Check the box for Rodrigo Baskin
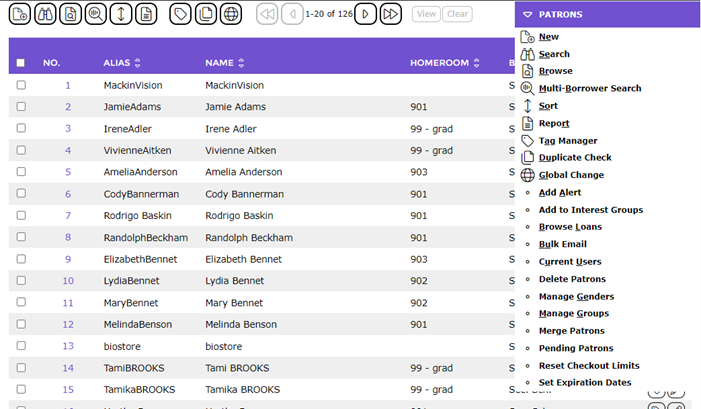701x409 pixels. [21, 215]
